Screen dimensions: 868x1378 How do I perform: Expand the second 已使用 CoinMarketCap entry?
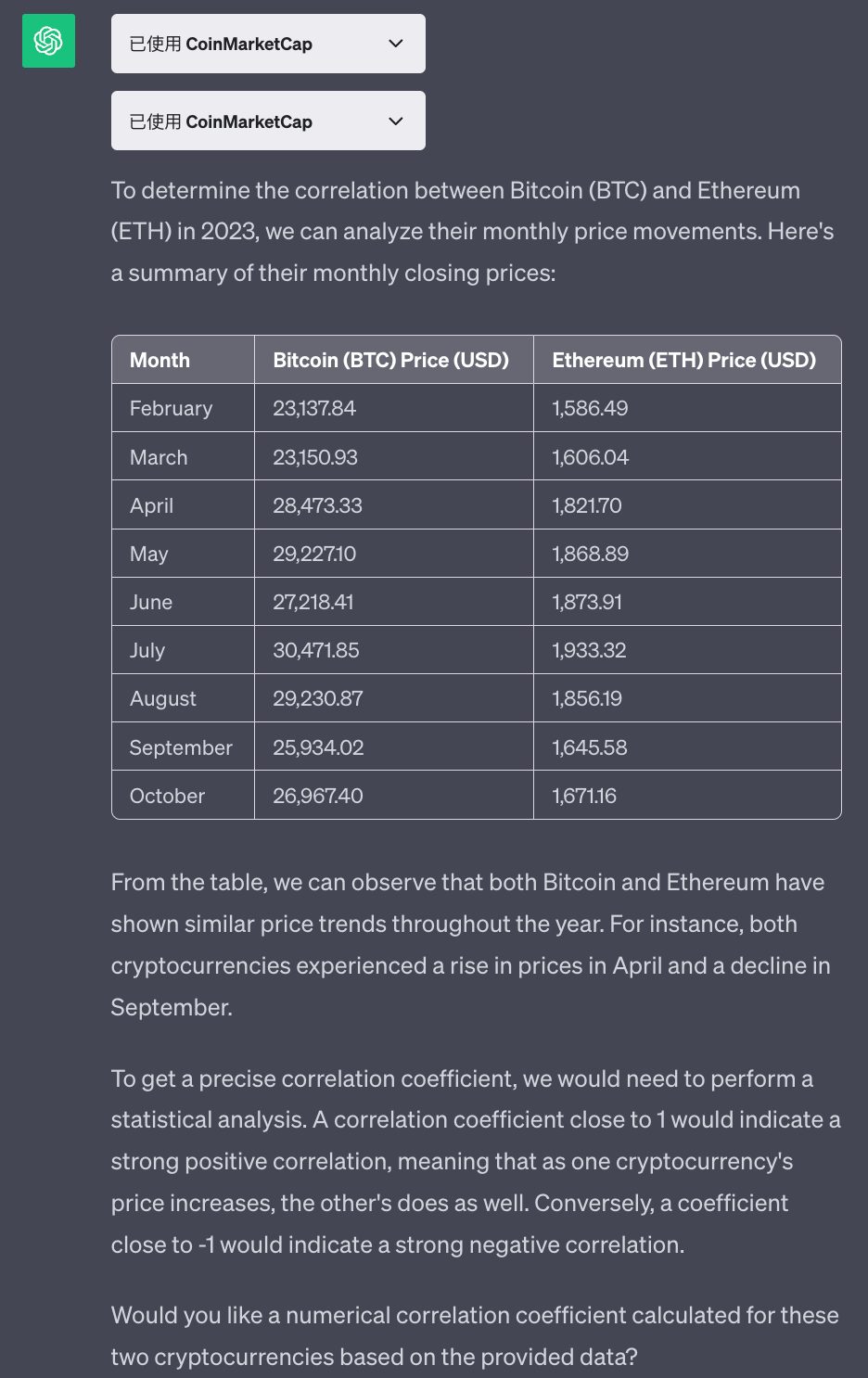click(x=268, y=121)
